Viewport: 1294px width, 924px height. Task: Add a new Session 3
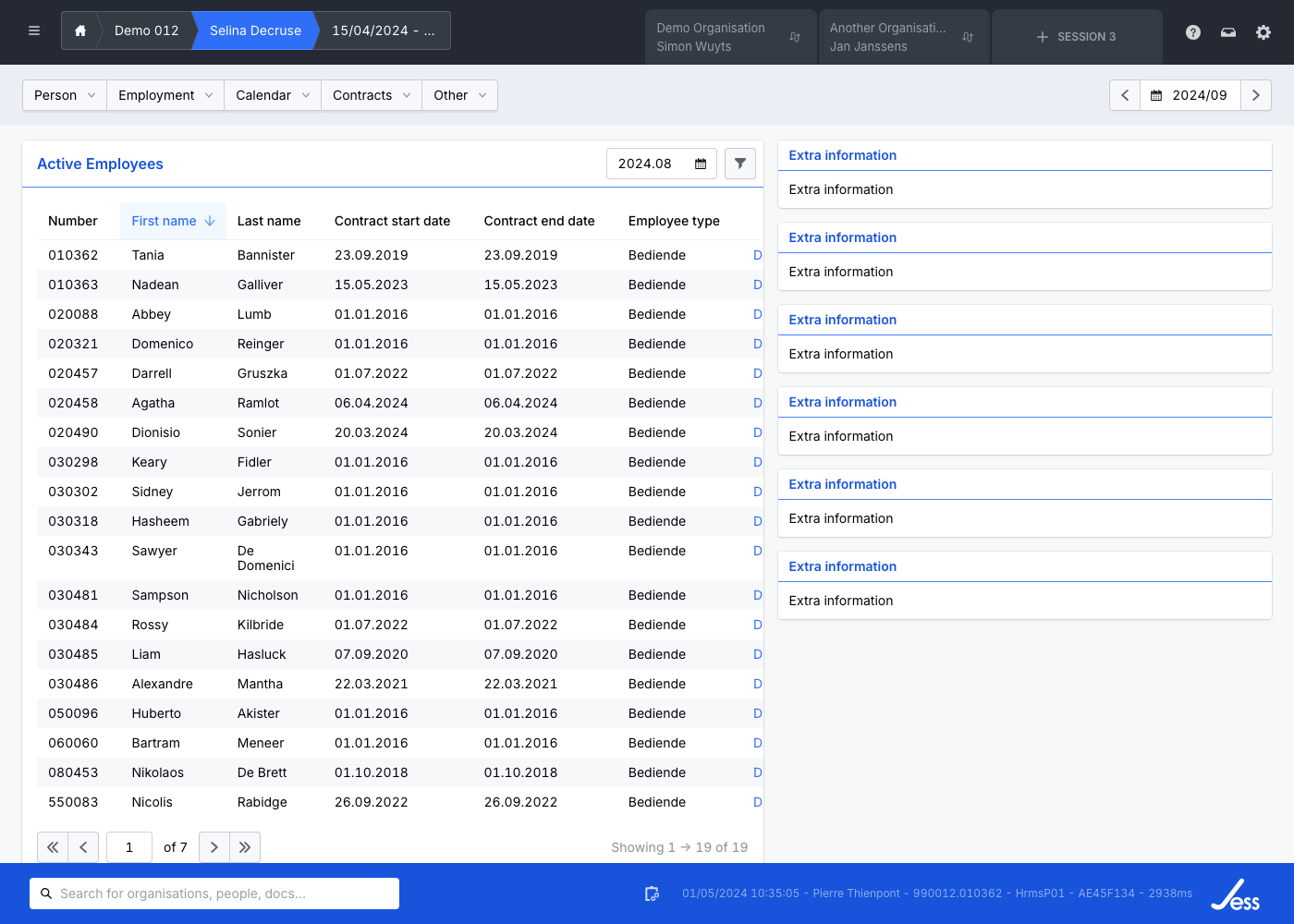(x=1076, y=37)
